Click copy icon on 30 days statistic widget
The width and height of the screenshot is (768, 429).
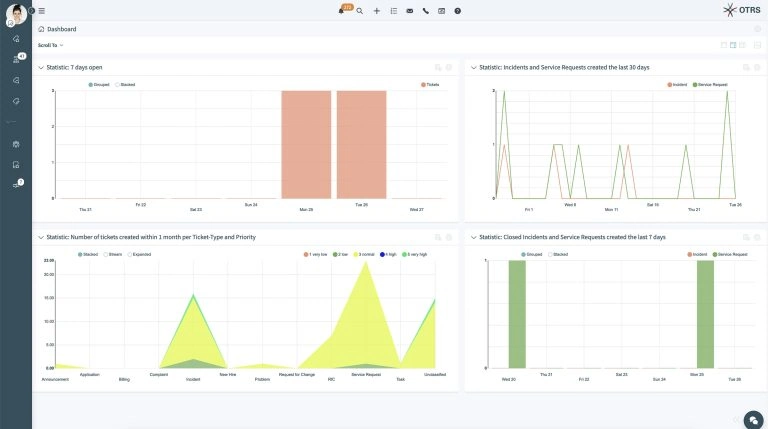tap(746, 68)
